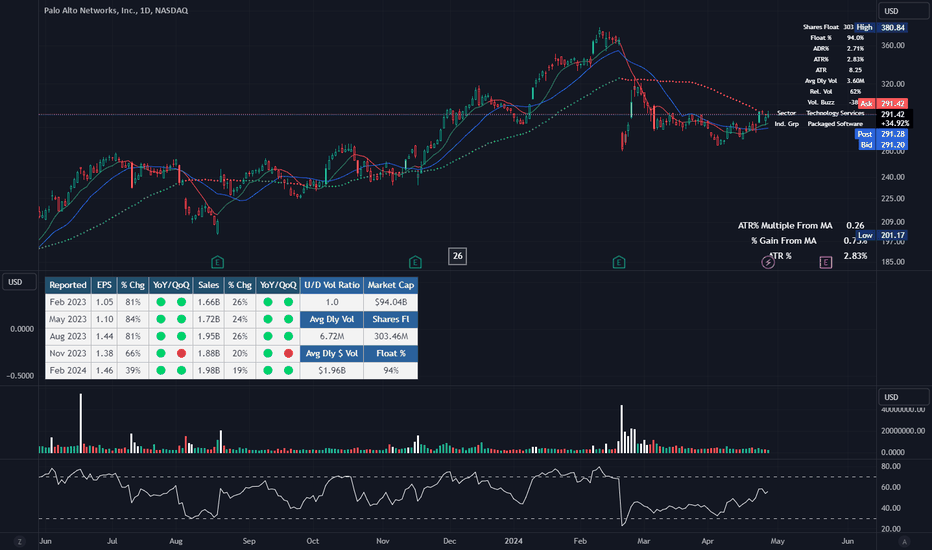Click the Sales column header

pos(209,285)
